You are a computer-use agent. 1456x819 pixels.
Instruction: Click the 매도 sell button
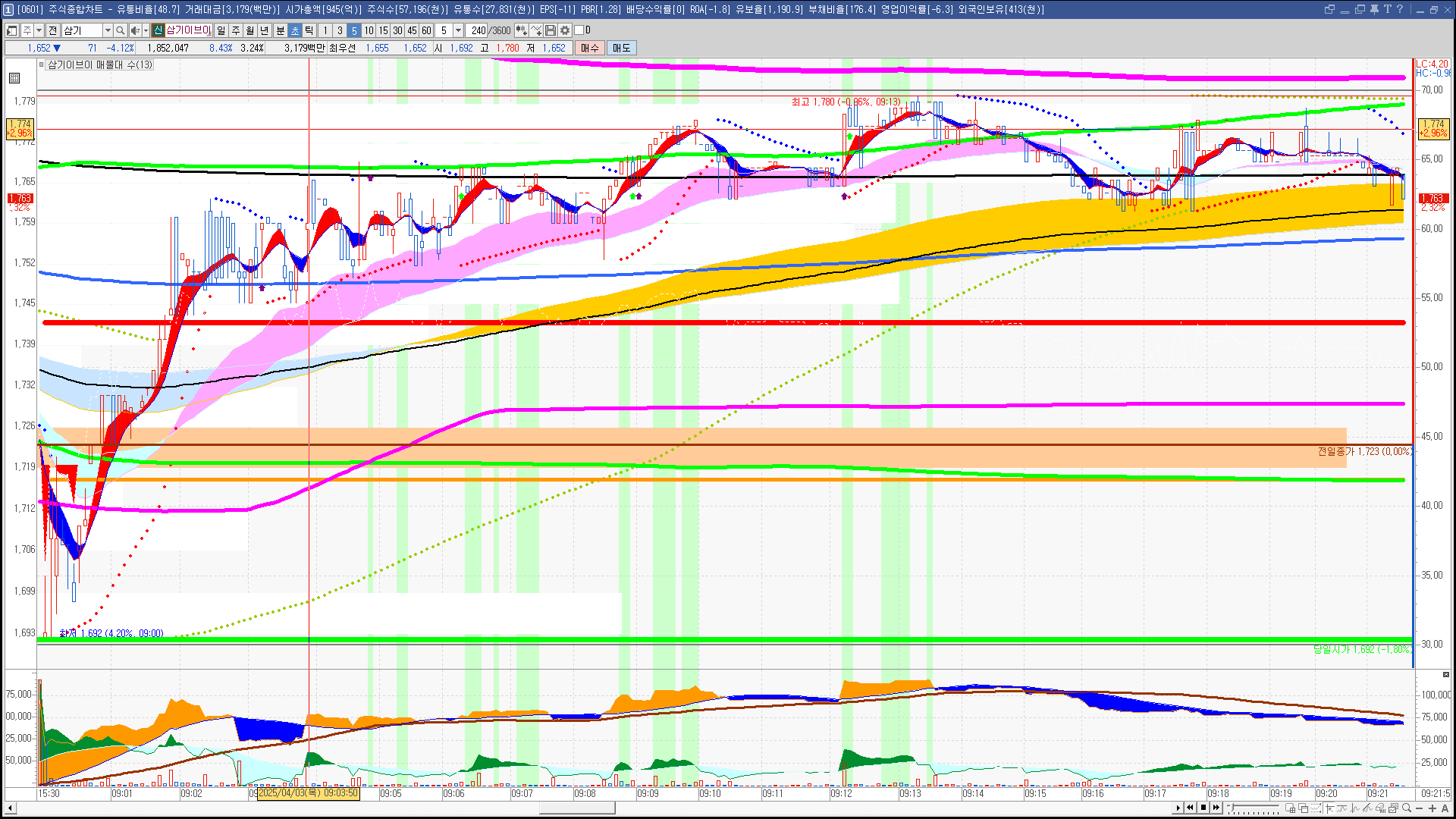click(x=622, y=48)
